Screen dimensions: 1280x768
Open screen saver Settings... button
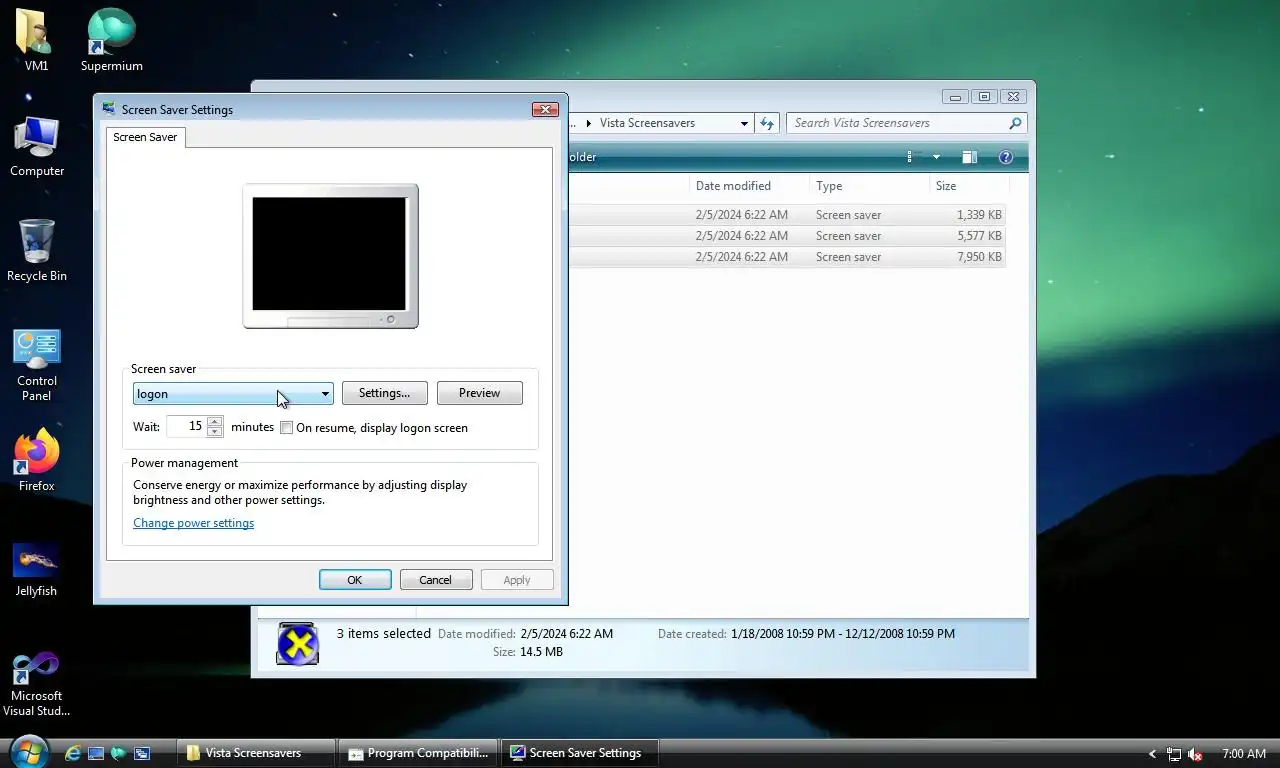click(384, 393)
